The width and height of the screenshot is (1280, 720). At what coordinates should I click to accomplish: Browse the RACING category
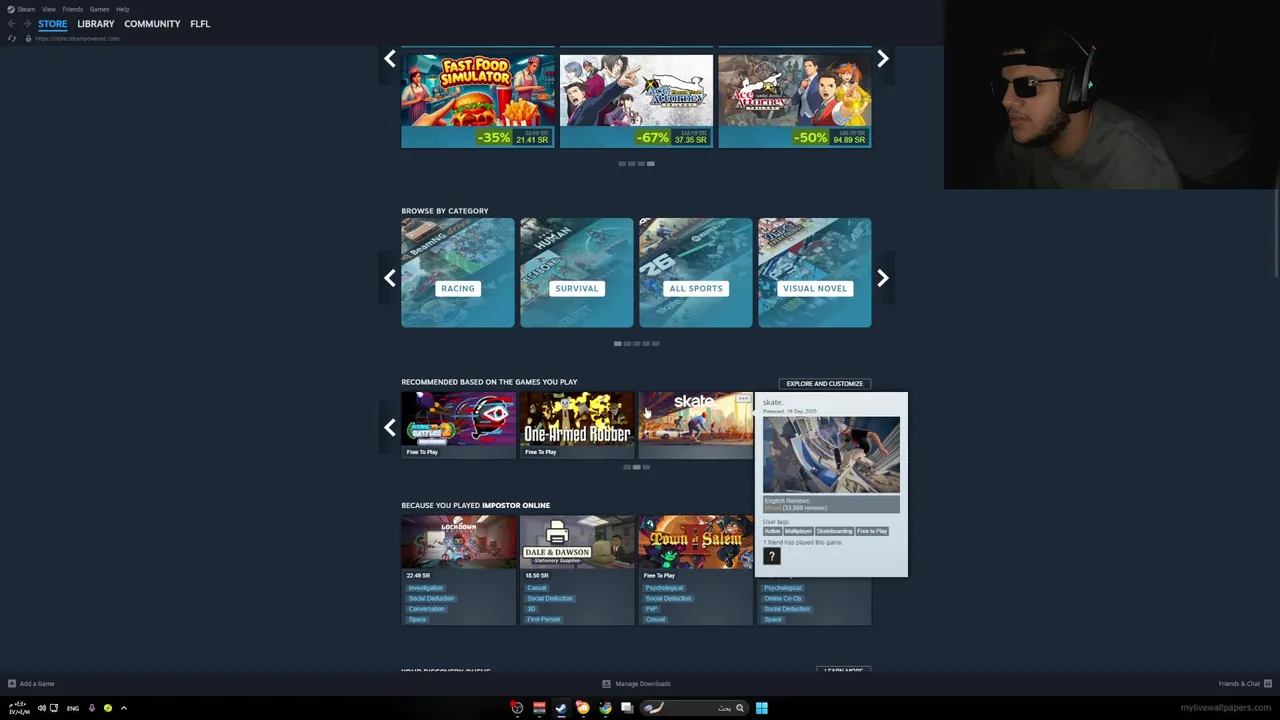(458, 273)
